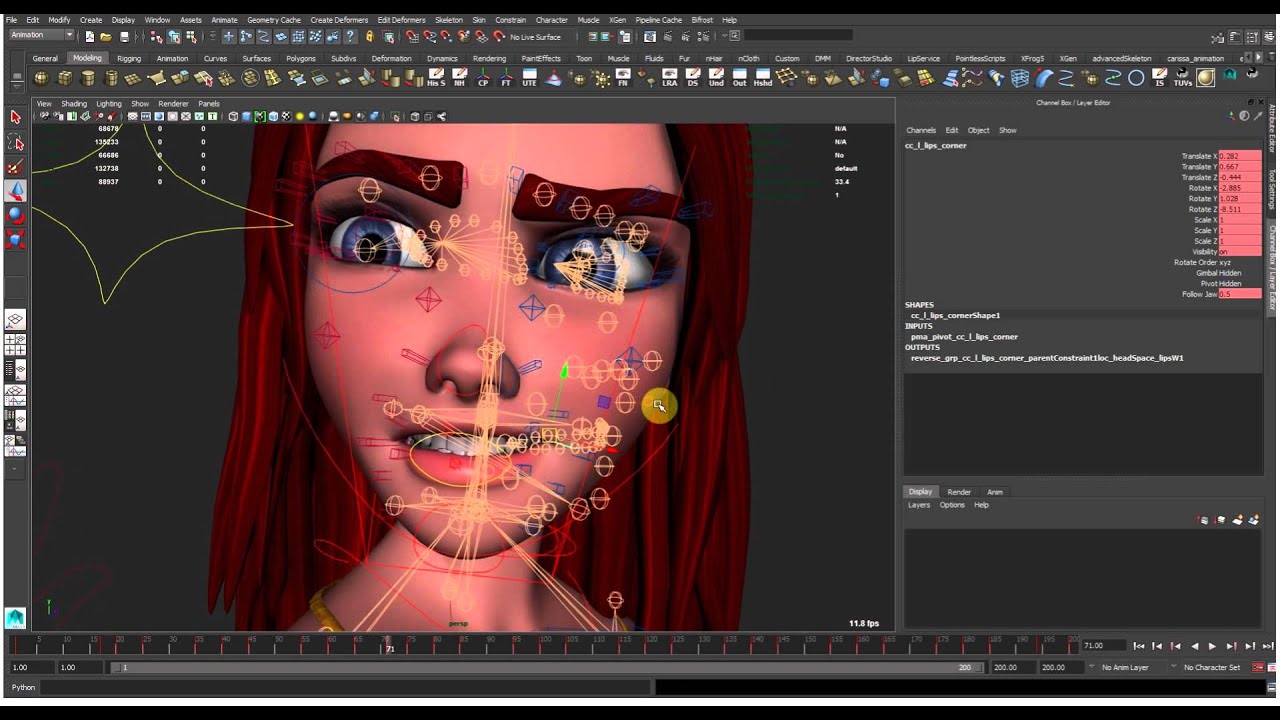Activate the lock selection padlock icon
Image resolution: width=1280 pixels, height=720 pixels.
(x=369, y=37)
